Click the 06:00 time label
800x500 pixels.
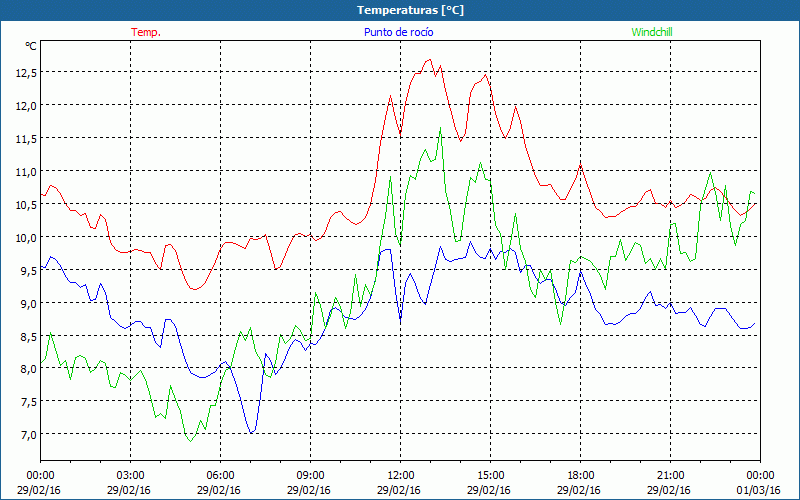(x=220, y=476)
